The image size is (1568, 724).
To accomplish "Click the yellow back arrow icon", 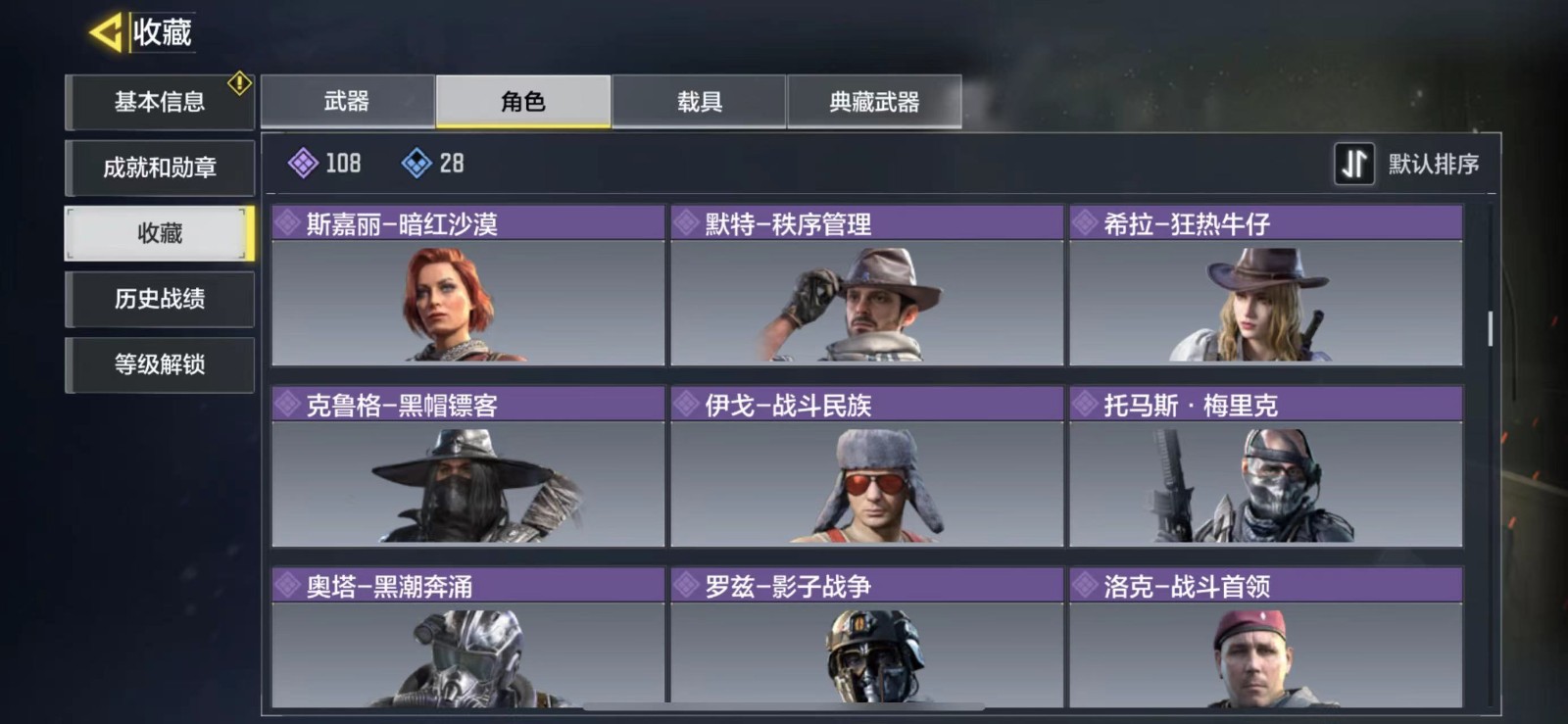I will pyautogui.click(x=107, y=32).
